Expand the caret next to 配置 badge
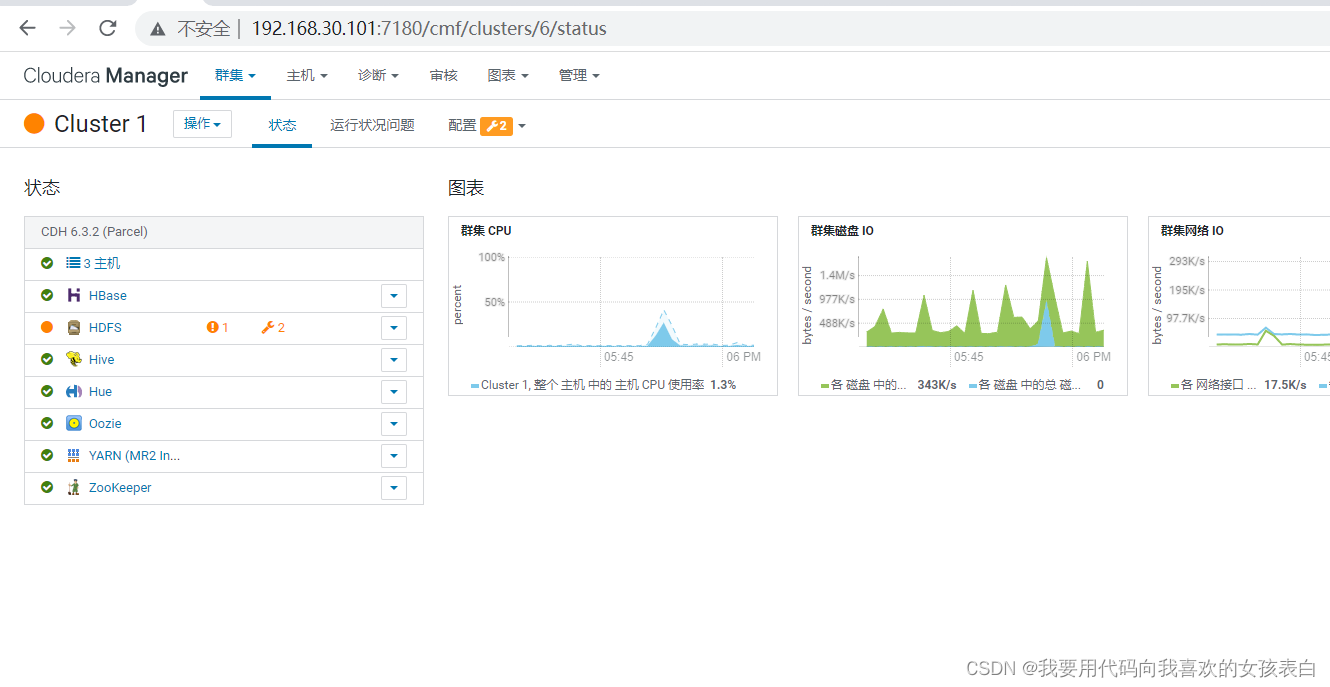 tap(521, 127)
